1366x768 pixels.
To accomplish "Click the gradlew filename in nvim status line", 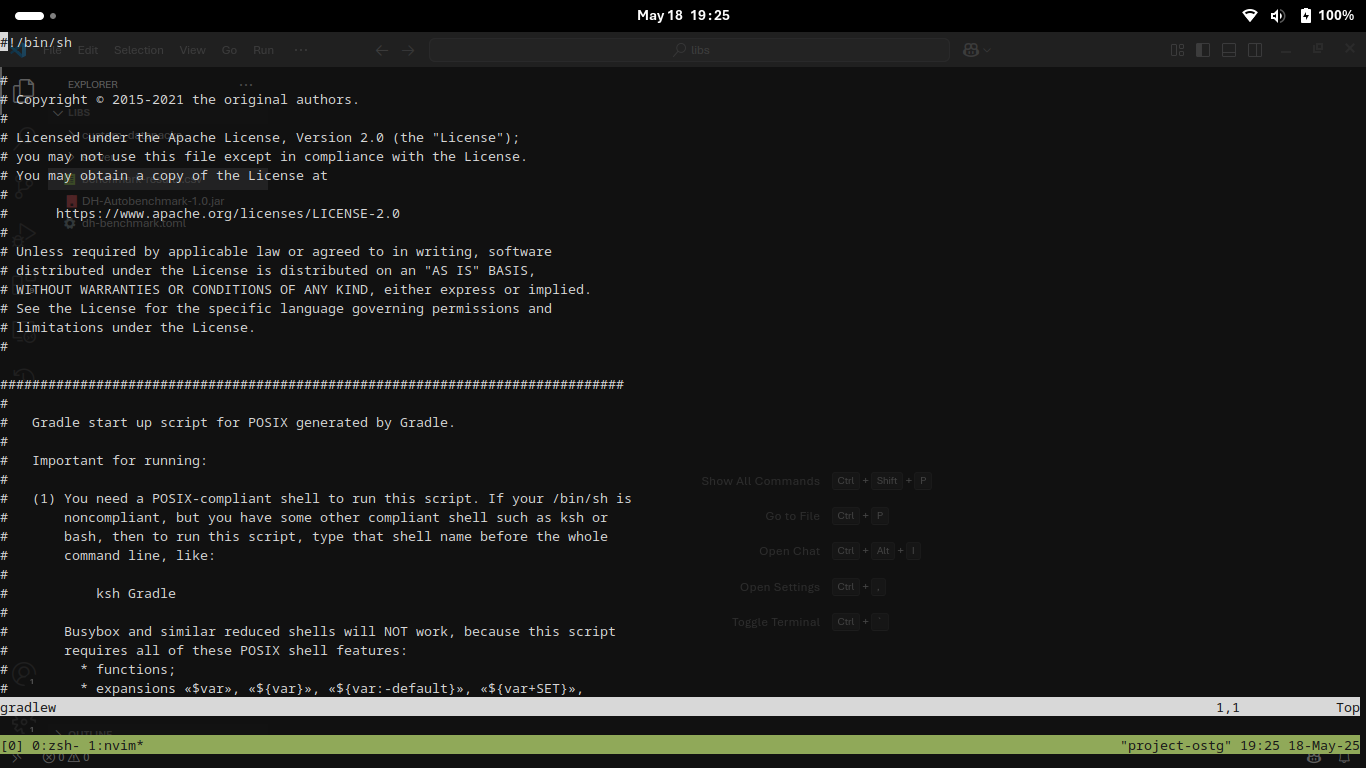I will (28, 707).
